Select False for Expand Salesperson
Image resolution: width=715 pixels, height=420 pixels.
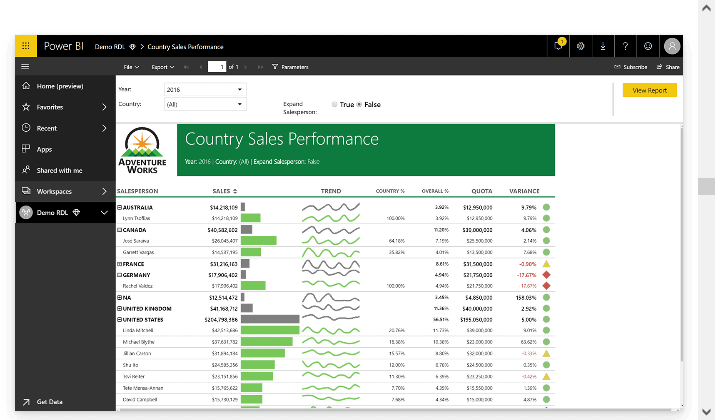[x=359, y=104]
